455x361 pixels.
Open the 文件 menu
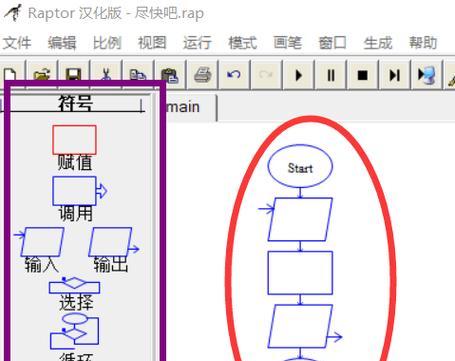pyautogui.click(x=17, y=43)
